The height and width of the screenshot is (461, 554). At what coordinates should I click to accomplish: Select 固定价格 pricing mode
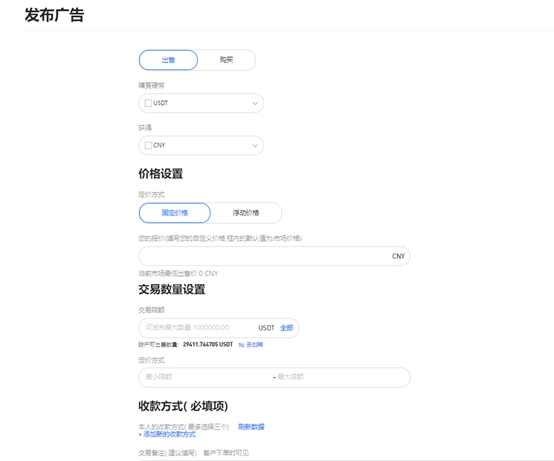175,213
